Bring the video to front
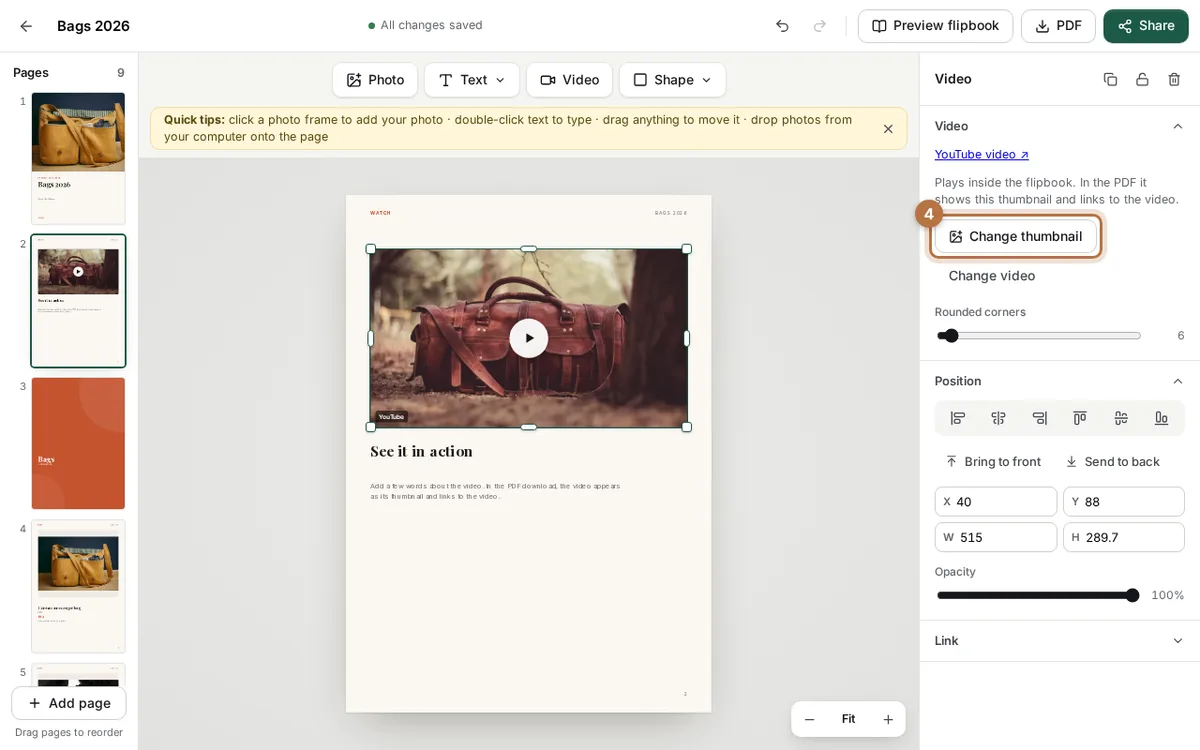The width and height of the screenshot is (1200, 750). pos(993,462)
